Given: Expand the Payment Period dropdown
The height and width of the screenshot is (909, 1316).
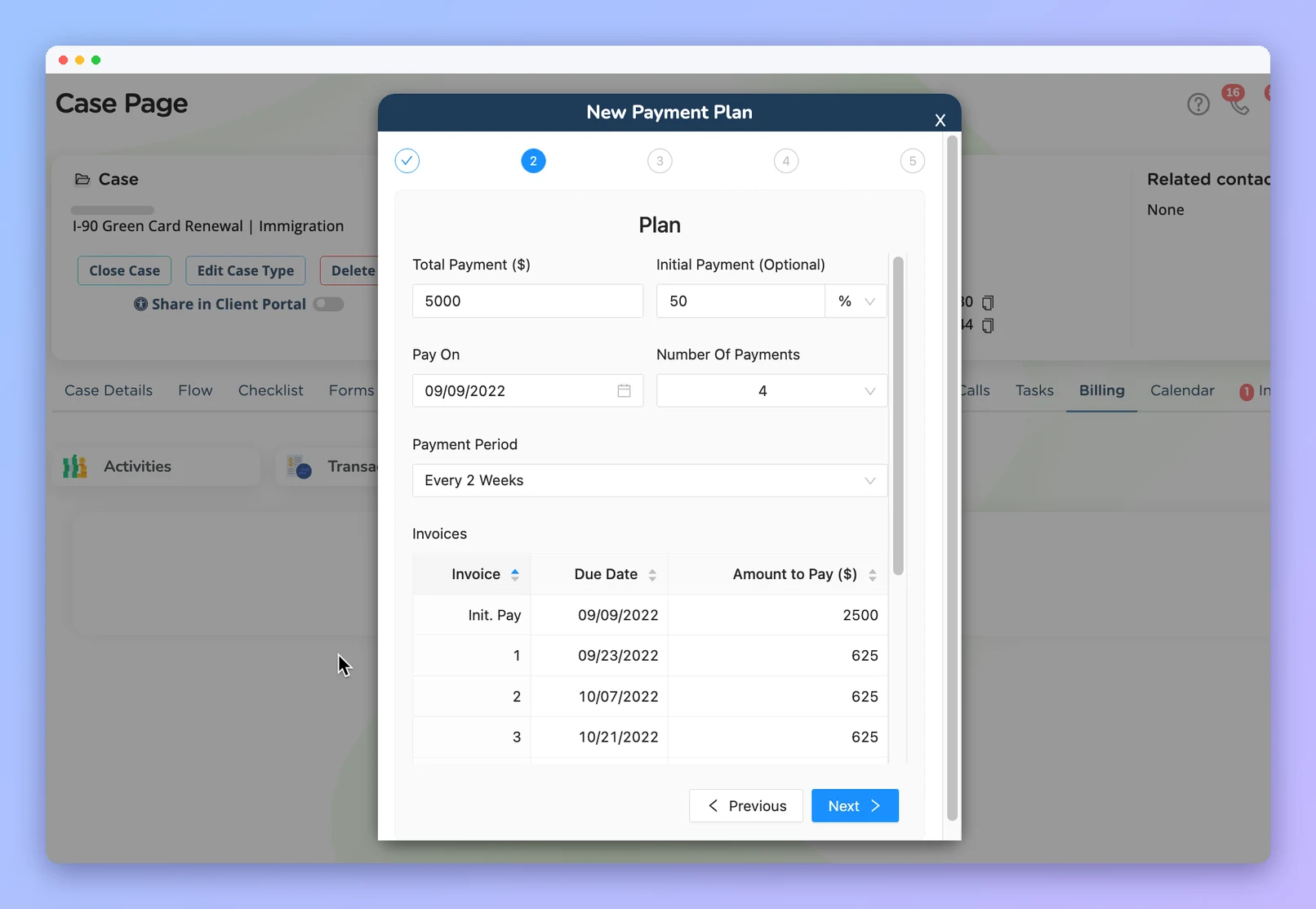Looking at the screenshot, I should point(649,480).
